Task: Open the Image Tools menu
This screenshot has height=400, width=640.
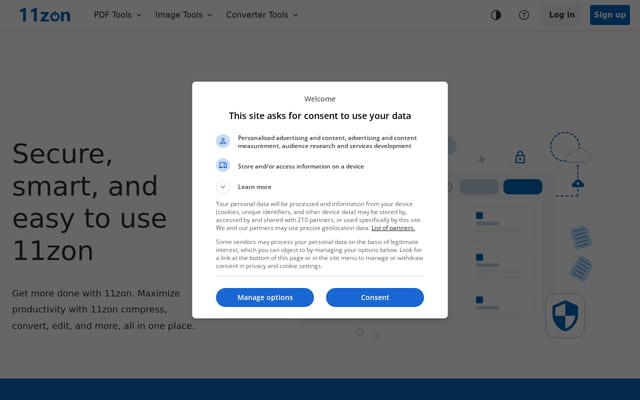Action: click(x=184, y=15)
